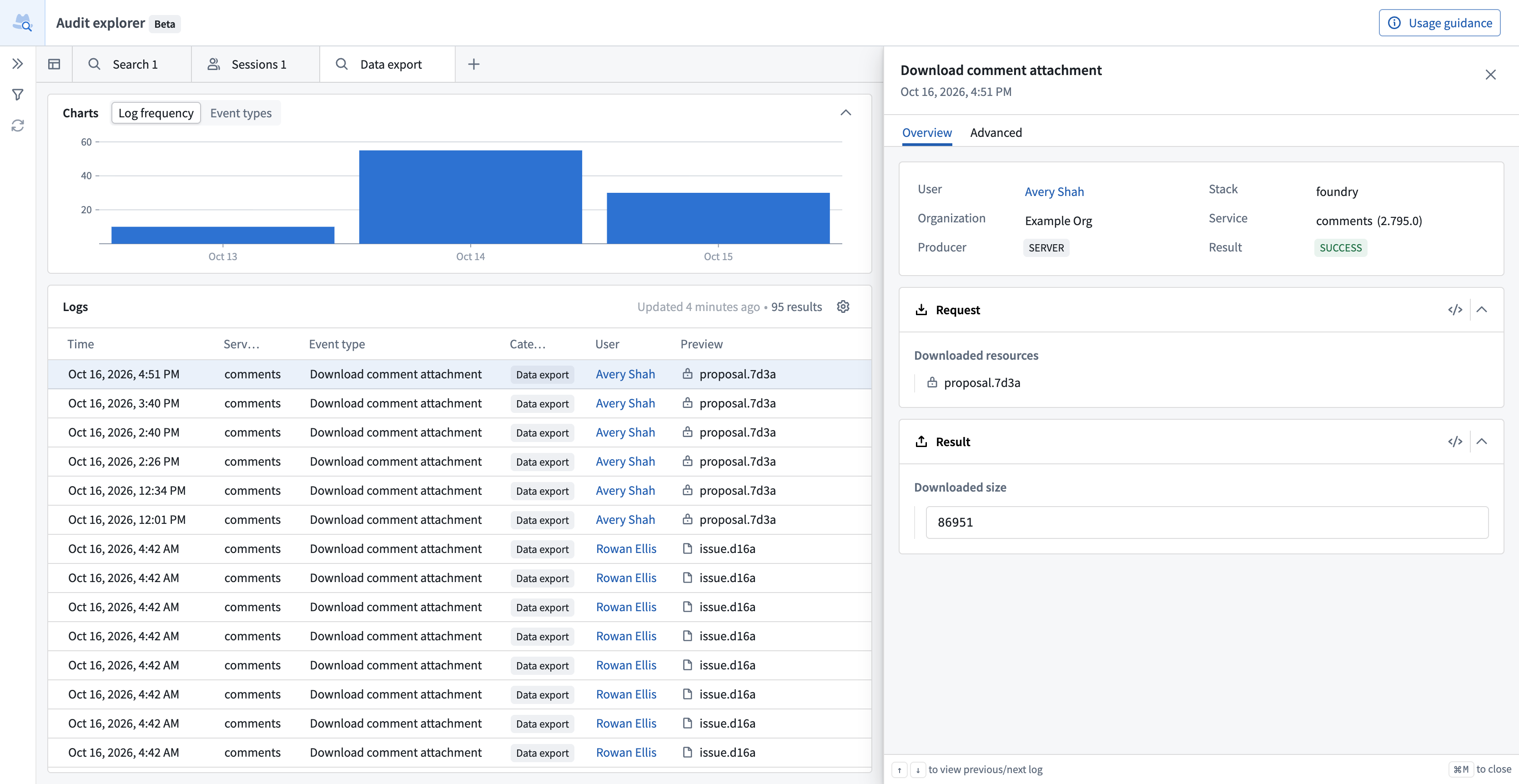Image resolution: width=1519 pixels, height=784 pixels.
Task: Switch to the Search 1 tab
Action: click(131, 64)
